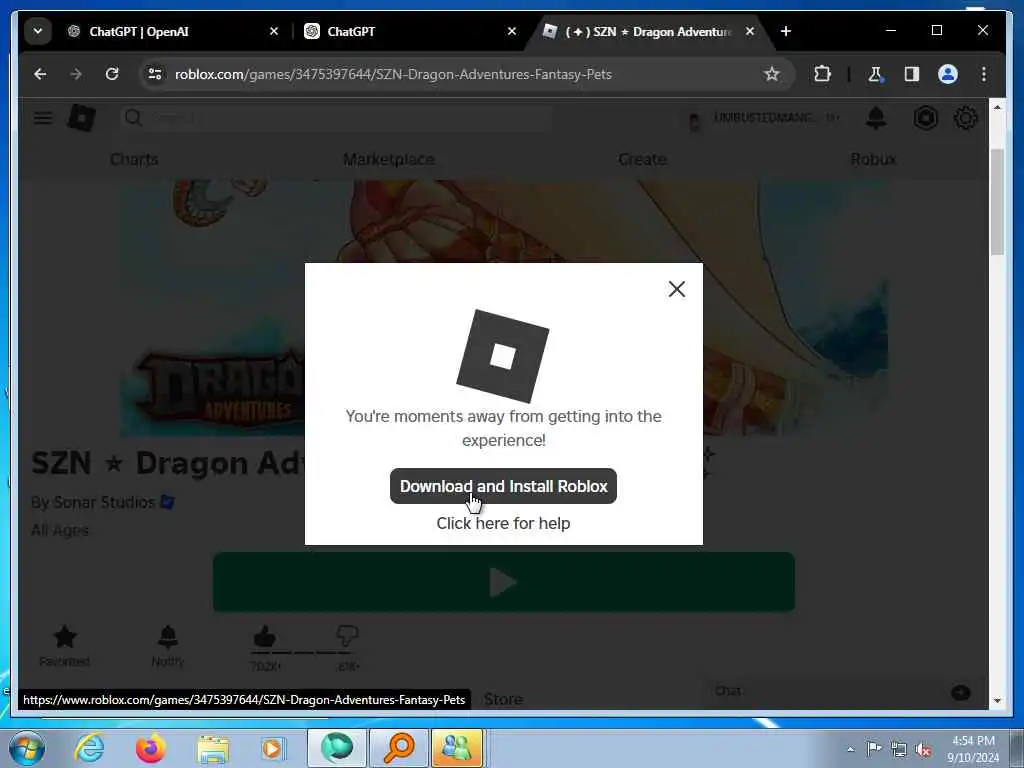Reload the Roblox page
1024x768 pixels.
112,74
